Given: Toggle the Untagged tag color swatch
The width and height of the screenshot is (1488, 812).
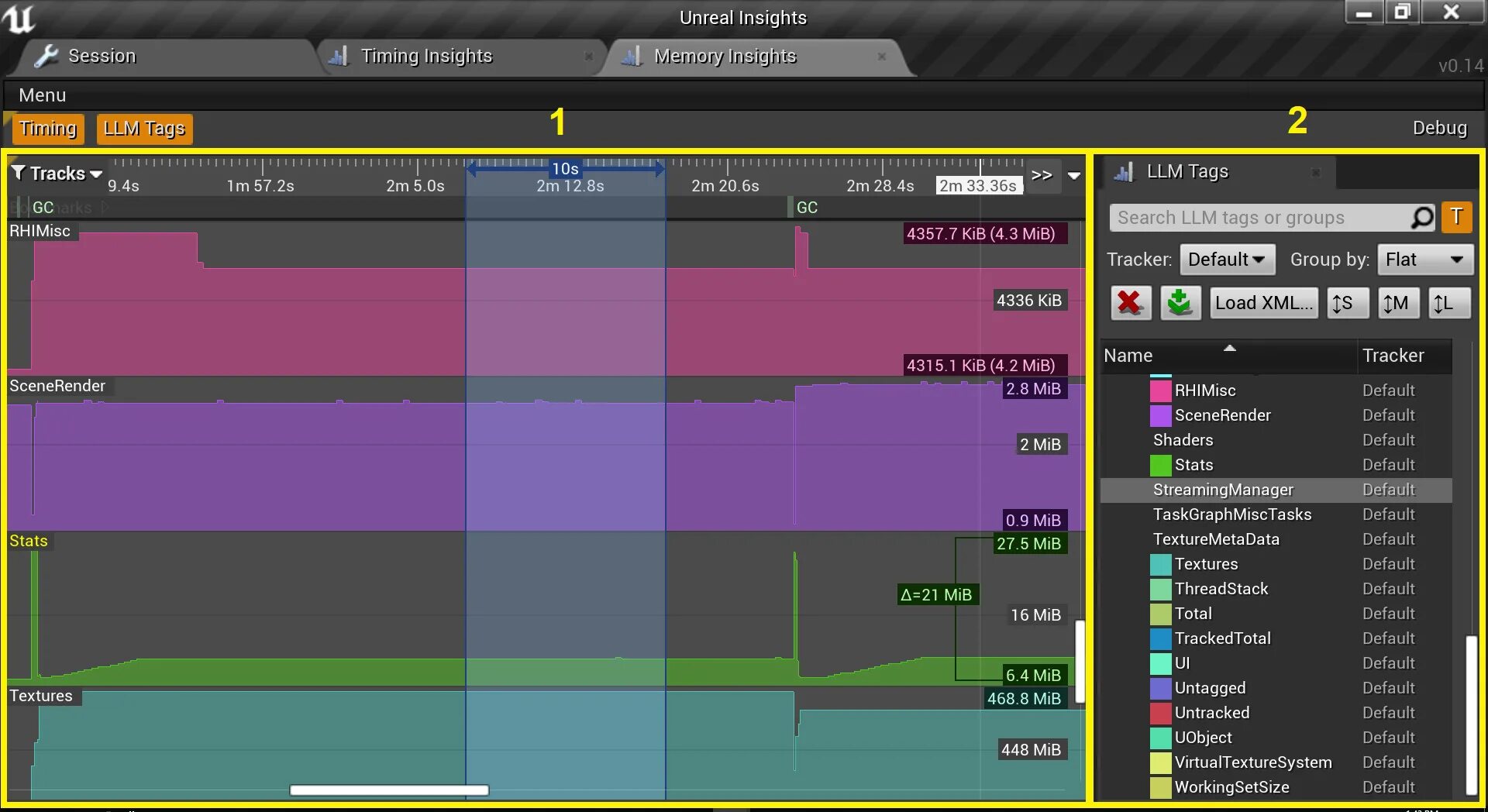Looking at the screenshot, I should click(1160, 688).
